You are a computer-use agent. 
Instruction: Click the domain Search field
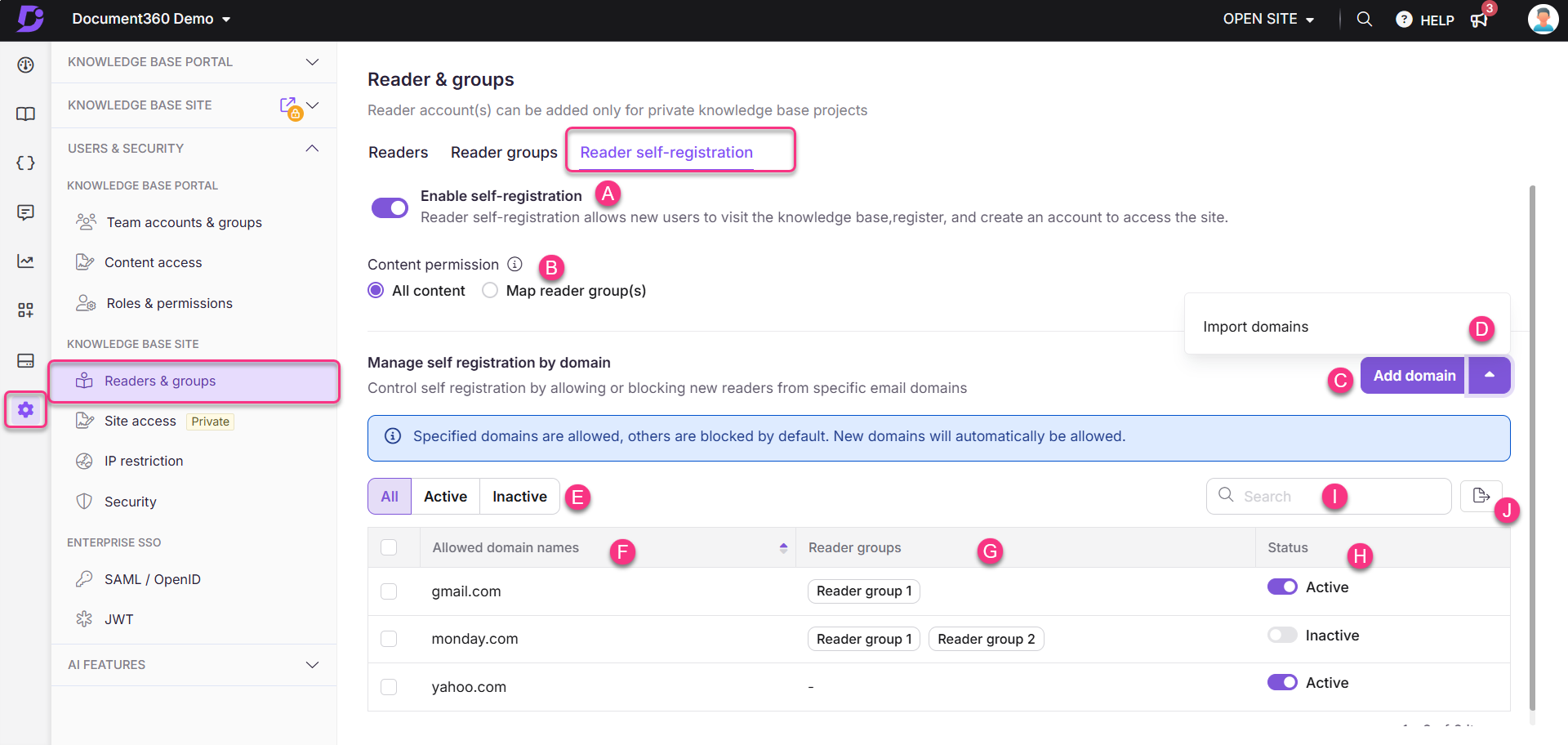(1329, 496)
